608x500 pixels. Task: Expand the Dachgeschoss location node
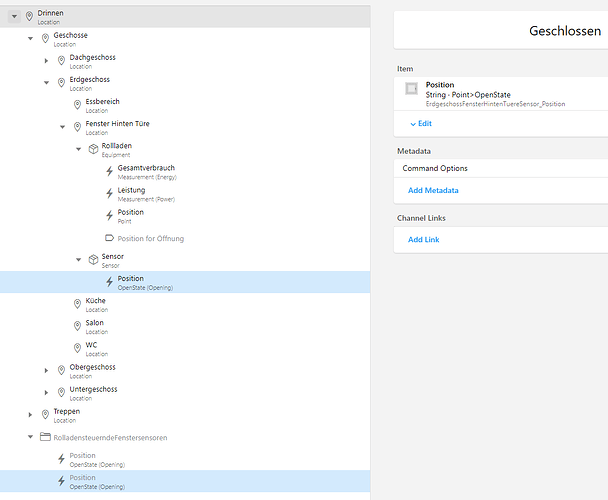point(46,61)
